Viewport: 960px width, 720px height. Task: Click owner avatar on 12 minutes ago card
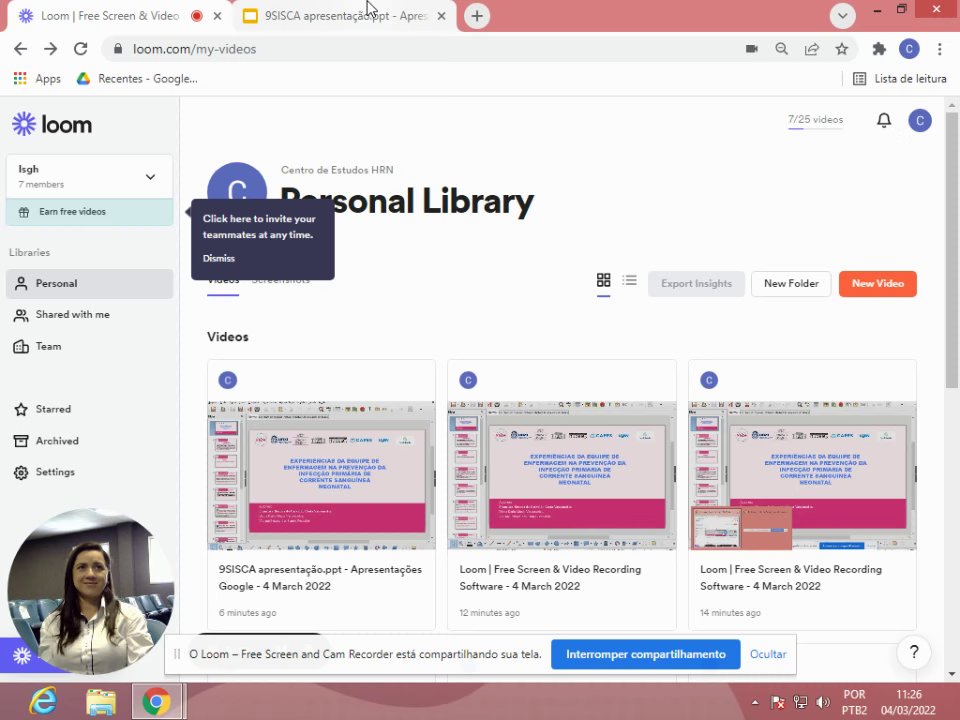point(468,380)
